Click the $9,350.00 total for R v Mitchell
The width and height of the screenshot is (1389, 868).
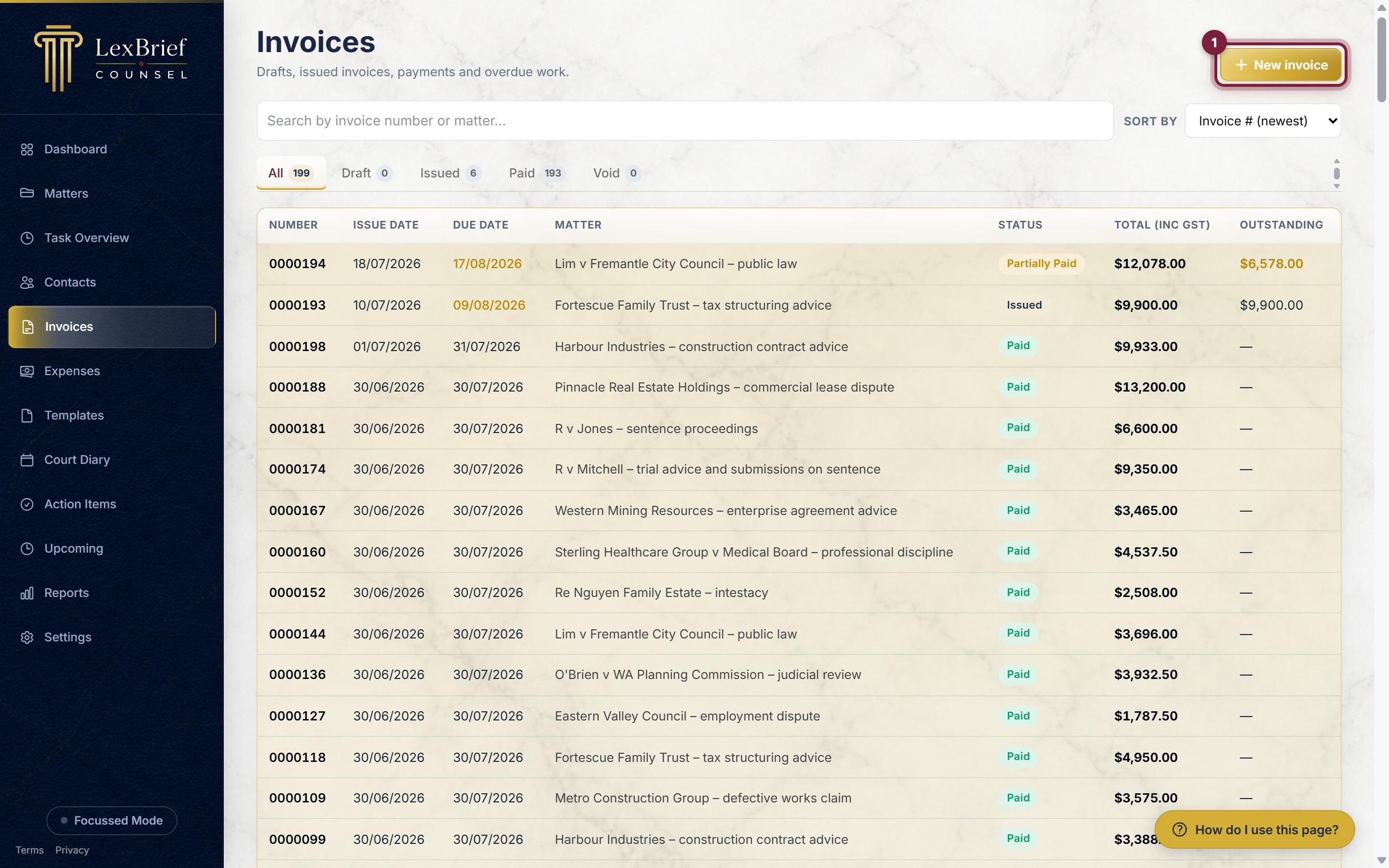point(1145,470)
